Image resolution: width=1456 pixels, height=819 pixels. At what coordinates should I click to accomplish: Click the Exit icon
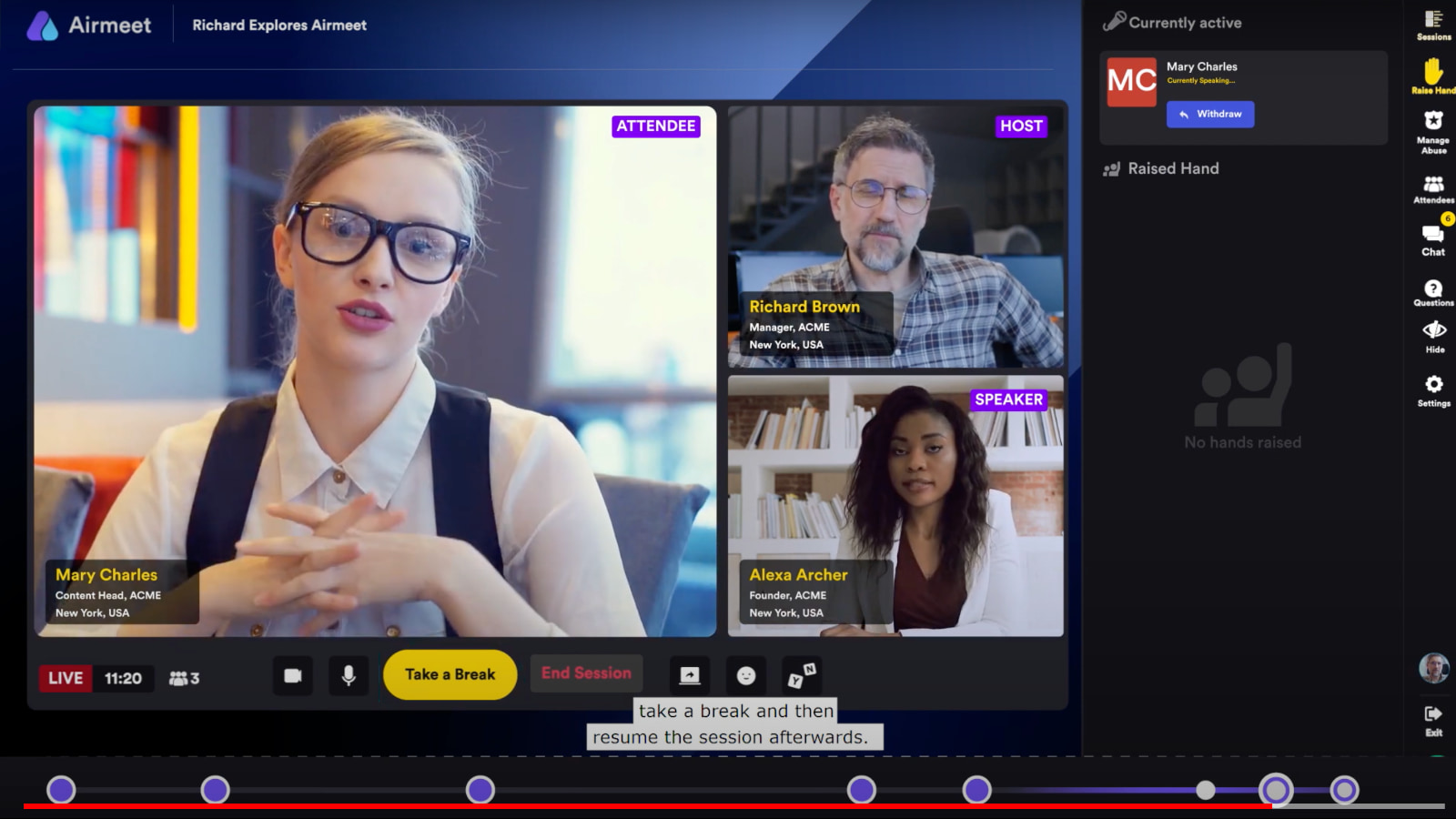click(1433, 720)
